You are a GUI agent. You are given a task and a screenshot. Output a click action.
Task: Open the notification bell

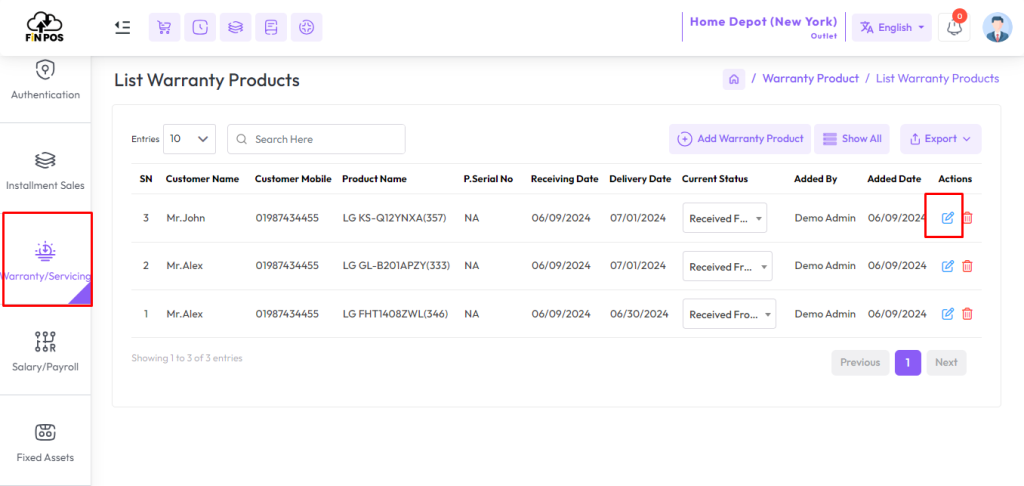[x=954, y=27]
